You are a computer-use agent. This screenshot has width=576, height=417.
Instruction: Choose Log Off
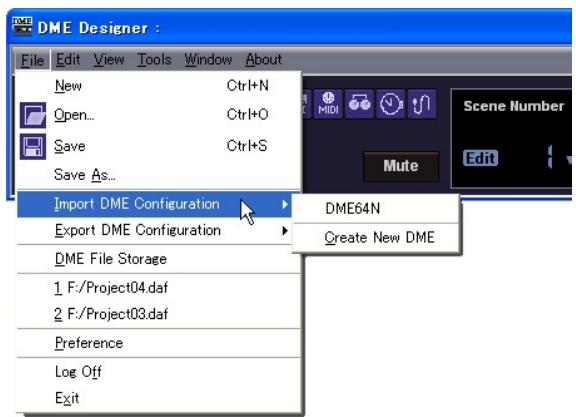[x=159, y=372]
